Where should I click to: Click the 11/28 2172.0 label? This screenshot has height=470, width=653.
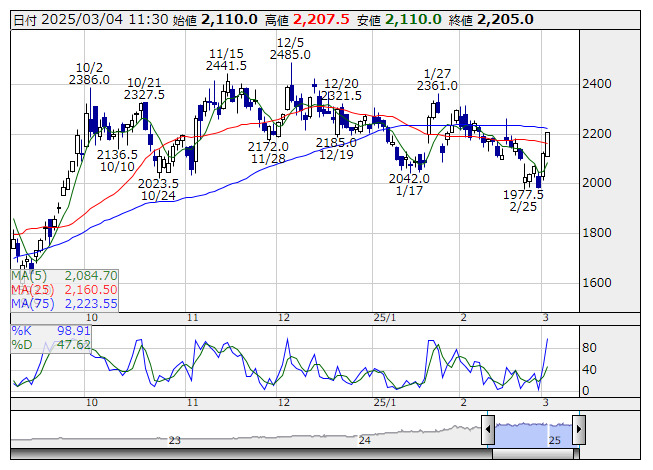click(268, 152)
